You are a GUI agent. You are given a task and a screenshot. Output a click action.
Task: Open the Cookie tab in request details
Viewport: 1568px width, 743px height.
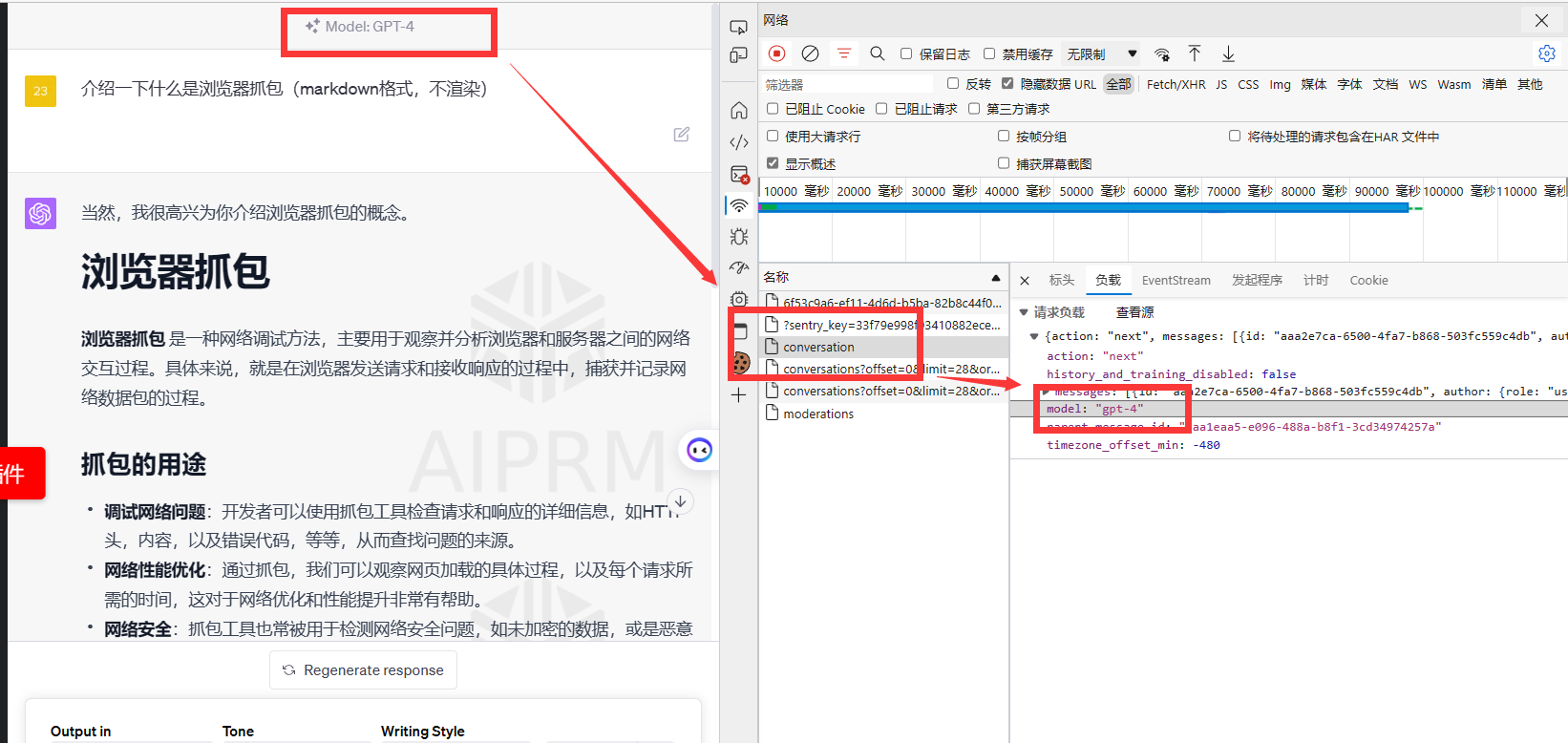pos(1368,281)
